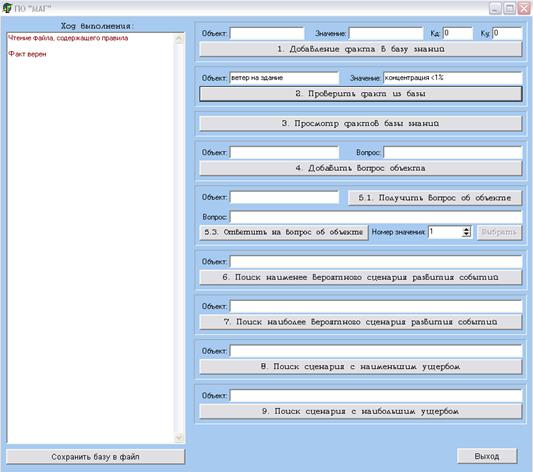Viewport: 533px width, 472px height.
Task: Click the Выход button
Action: tap(487, 456)
